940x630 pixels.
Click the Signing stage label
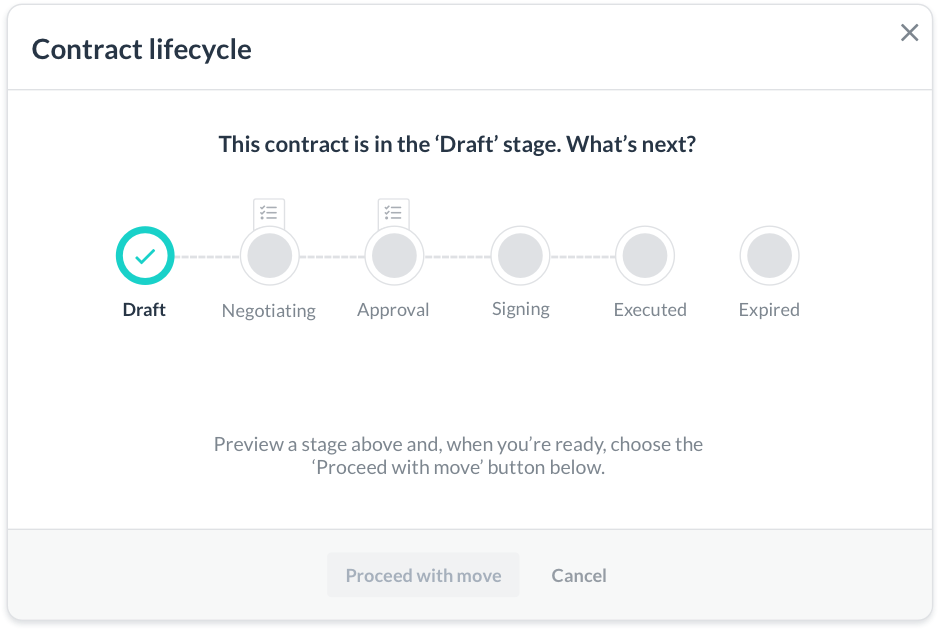coord(520,309)
